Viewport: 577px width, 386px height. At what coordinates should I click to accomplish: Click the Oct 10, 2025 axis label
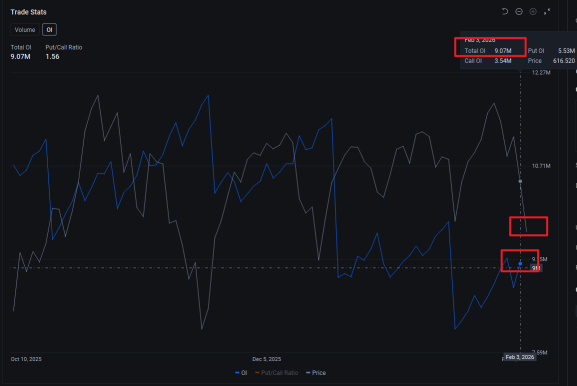(26, 359)
